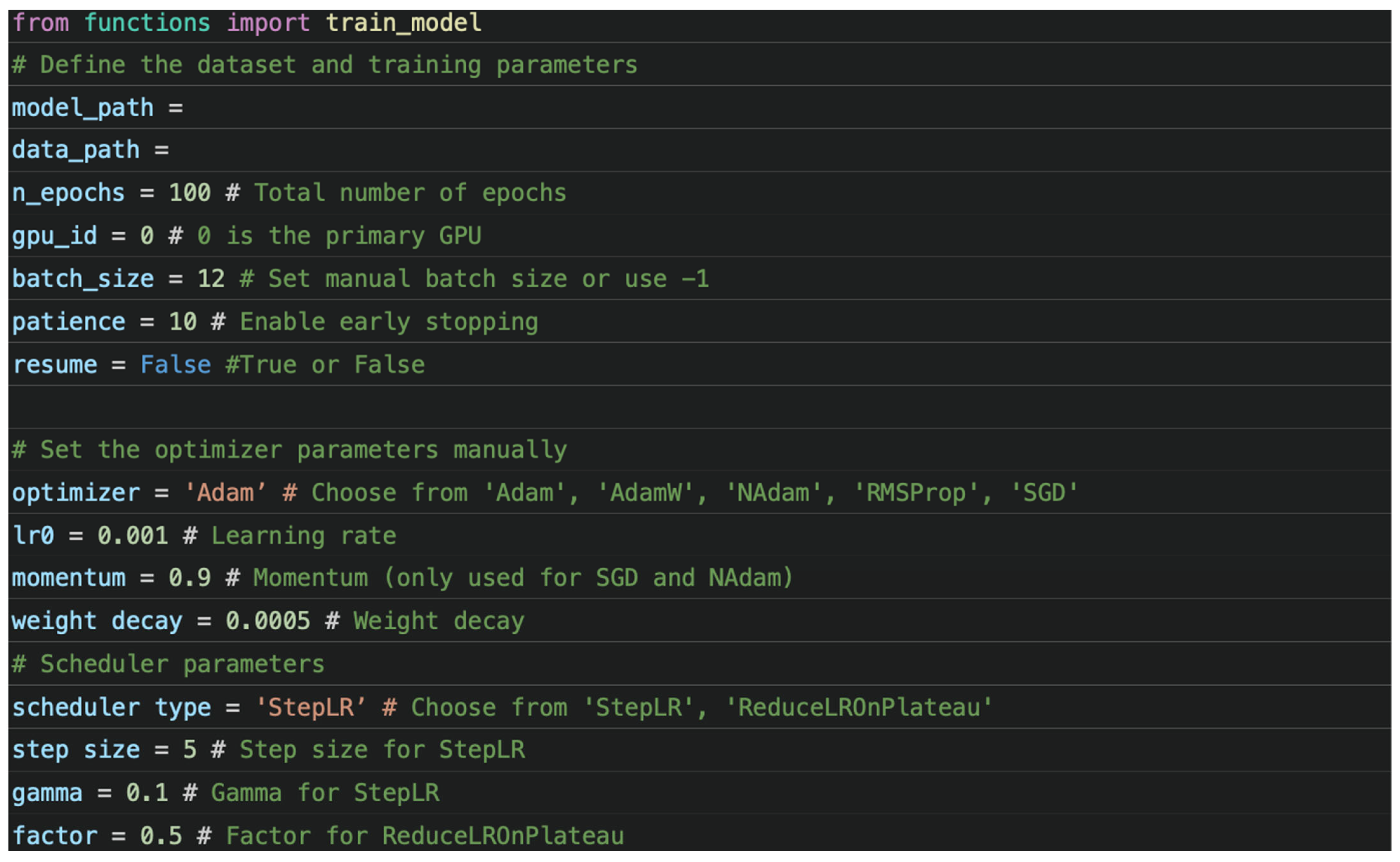Click the weight decay value 0.0005
Image resolution: width=1400 pixels, height=862 pixels.
click(268, 622)
